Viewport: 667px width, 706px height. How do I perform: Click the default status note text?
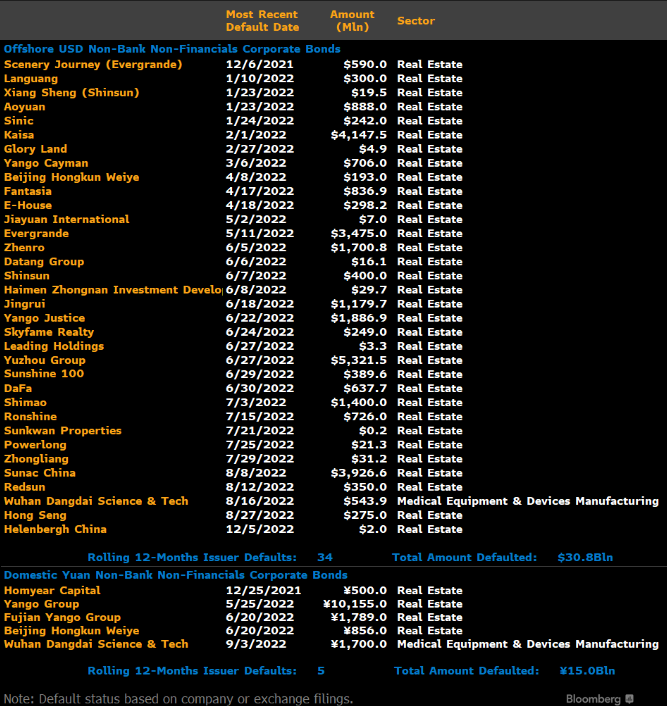click(178, 699)
